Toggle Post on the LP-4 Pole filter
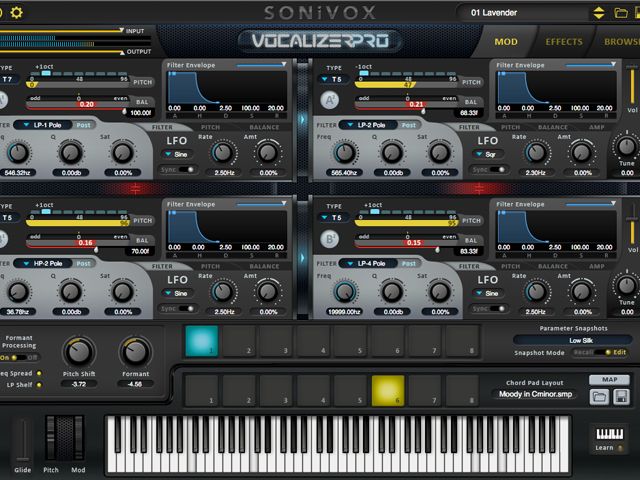640x480 pixels. click(x=409, y=264)
